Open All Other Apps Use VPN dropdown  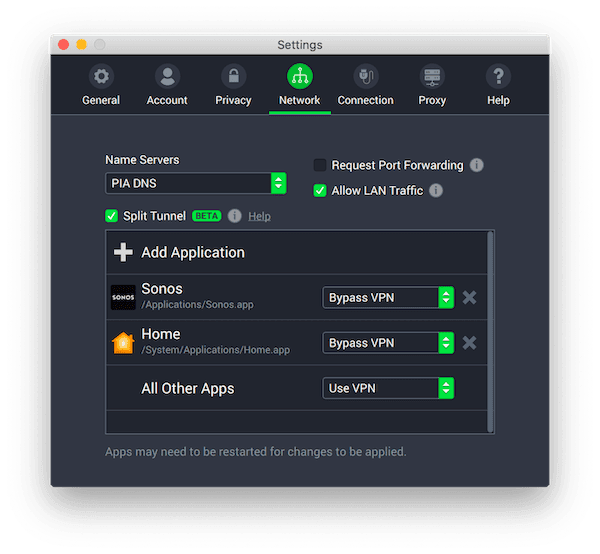388,388
